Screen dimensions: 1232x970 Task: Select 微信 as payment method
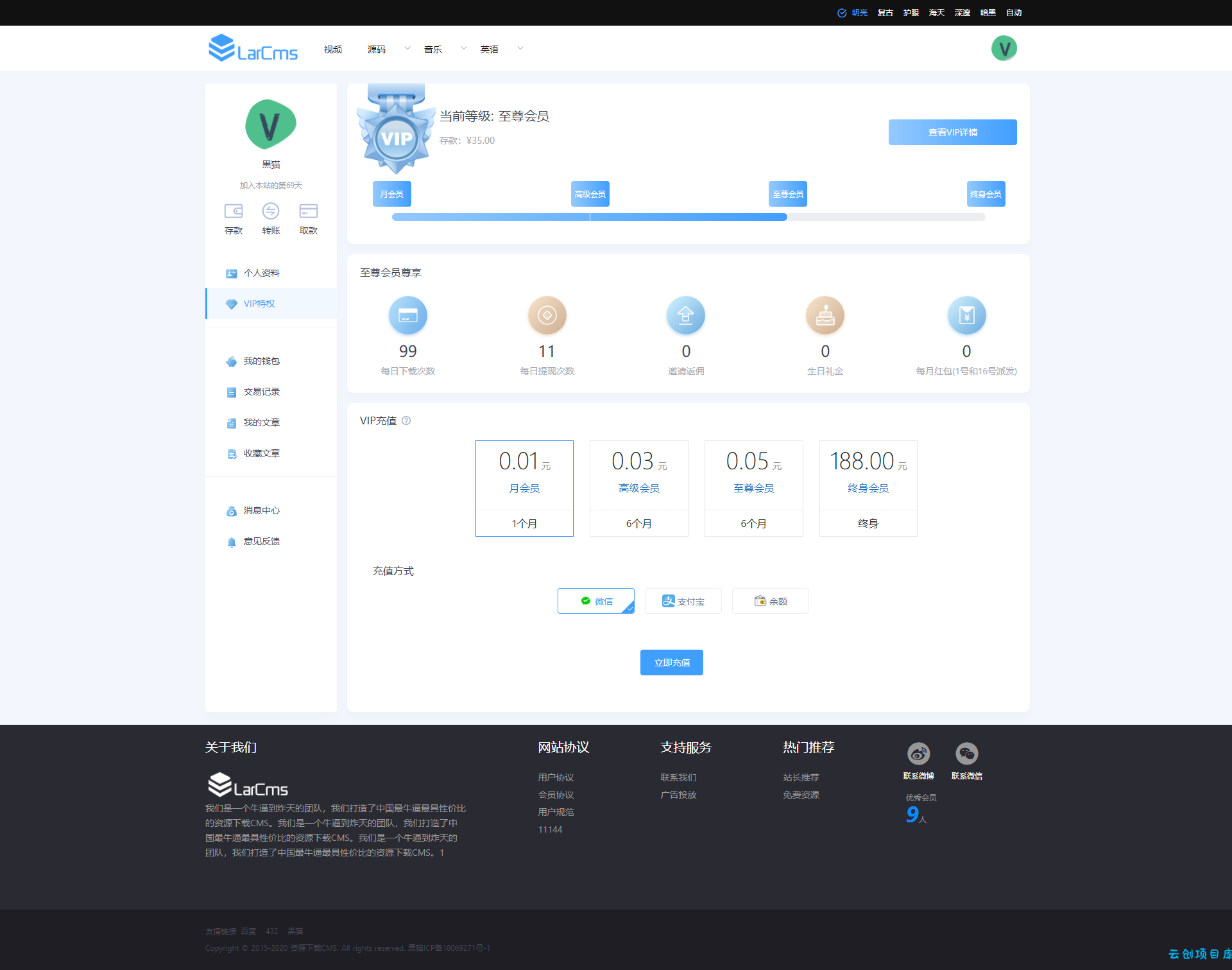596,601
